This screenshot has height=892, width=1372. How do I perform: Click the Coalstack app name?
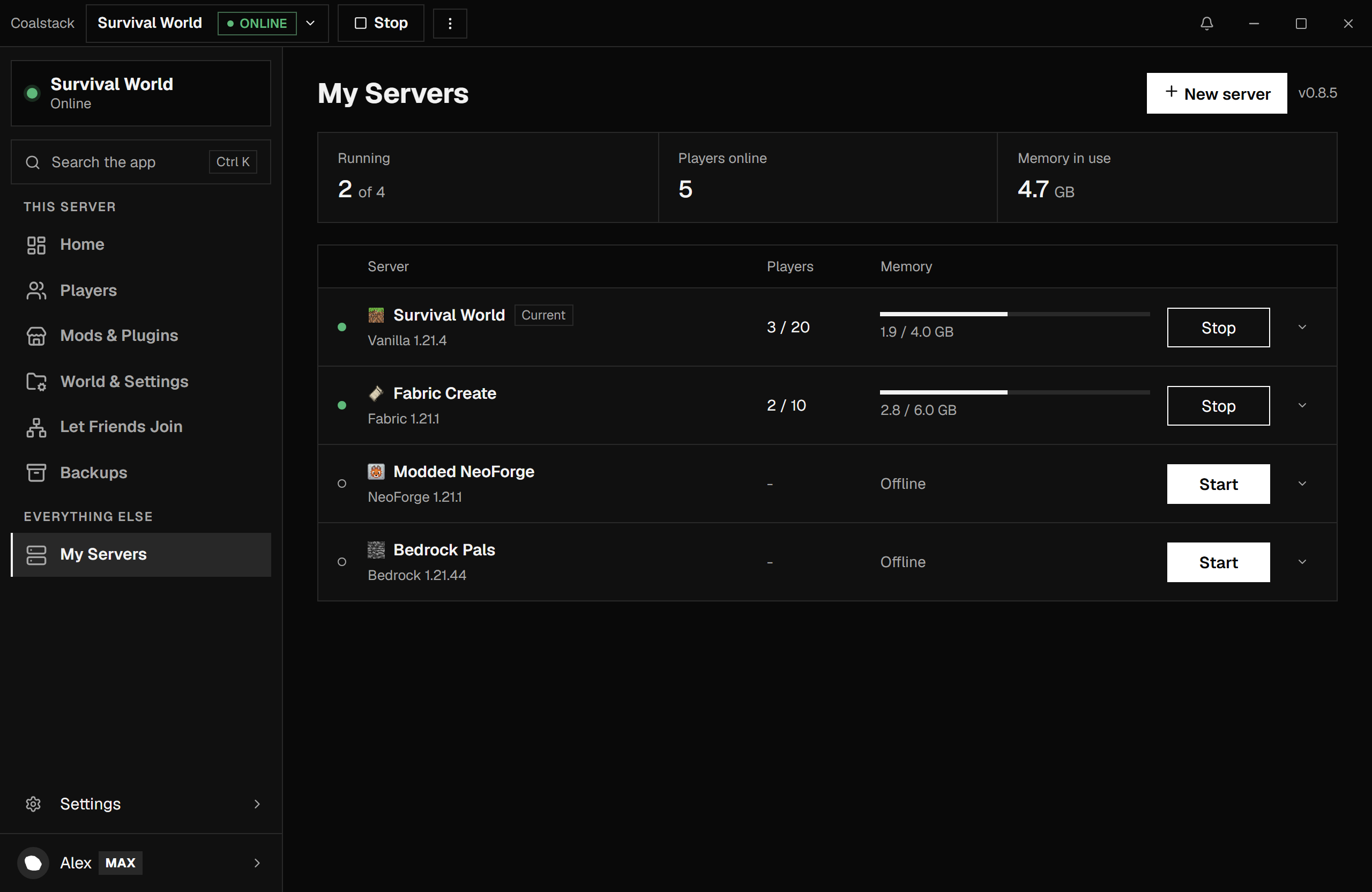coord(43,23)
